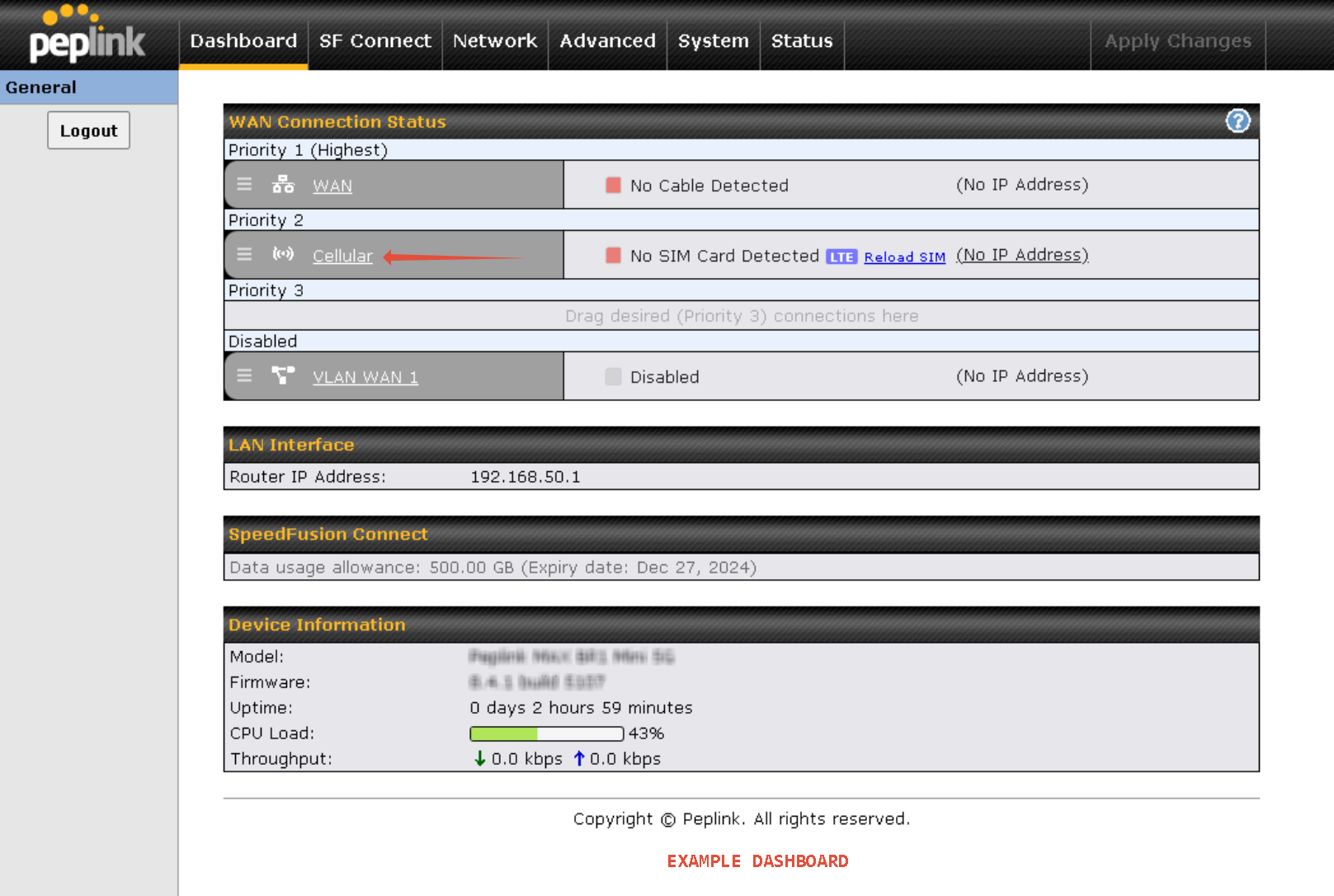Viewport: 1334px width, 896px height.
Task: Click the download 0.0 kbps value
Action: [526, 759]
